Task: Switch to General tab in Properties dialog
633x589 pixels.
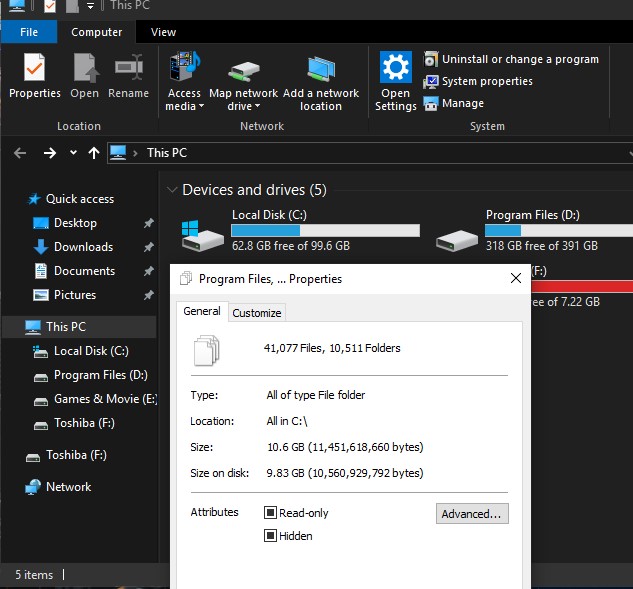Action: coord(202,311)
